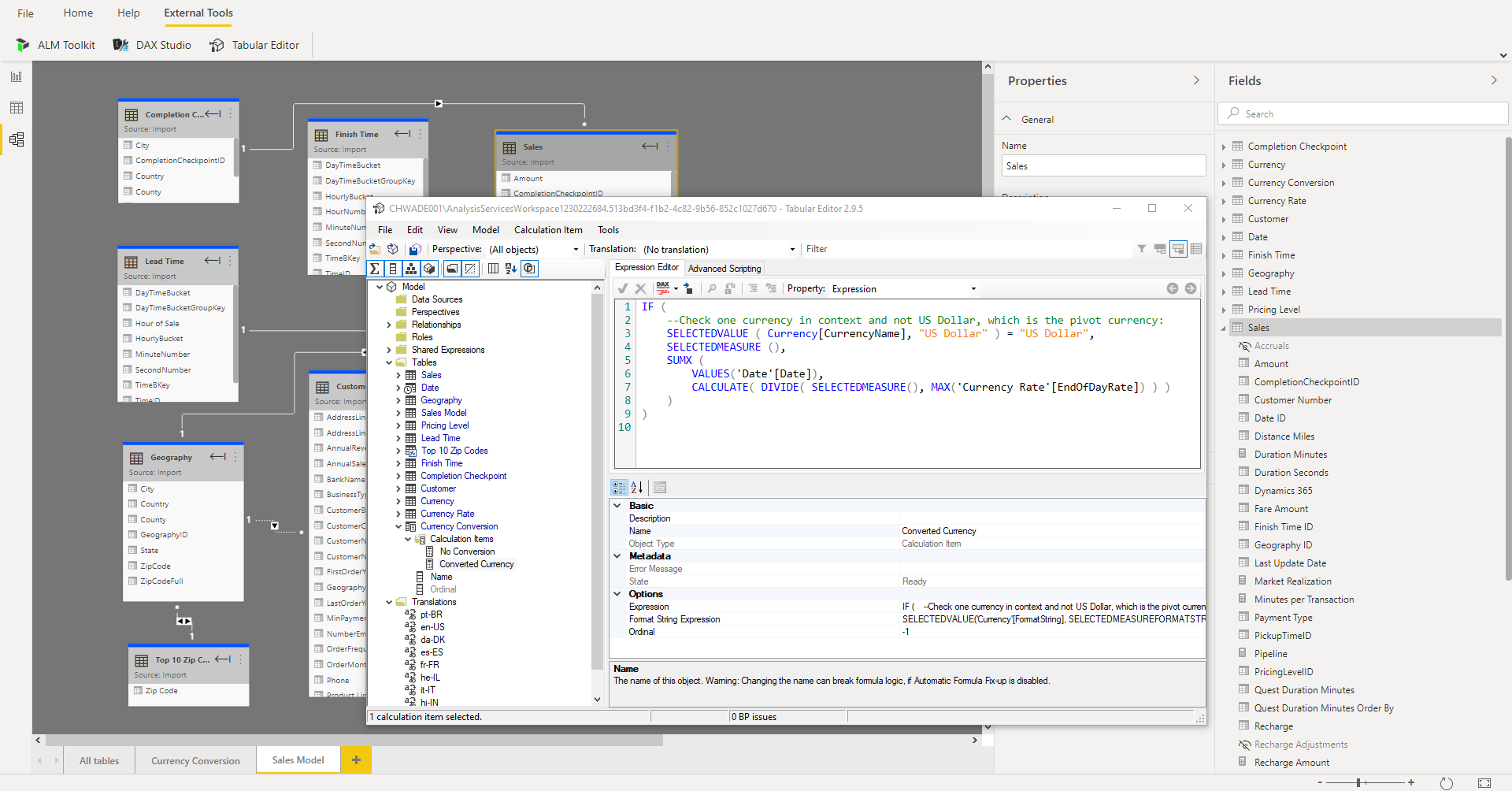This screenshot has height=791, width=1512.
Task: Switch to Power BI Report view icon
Action: click(16, 76)
